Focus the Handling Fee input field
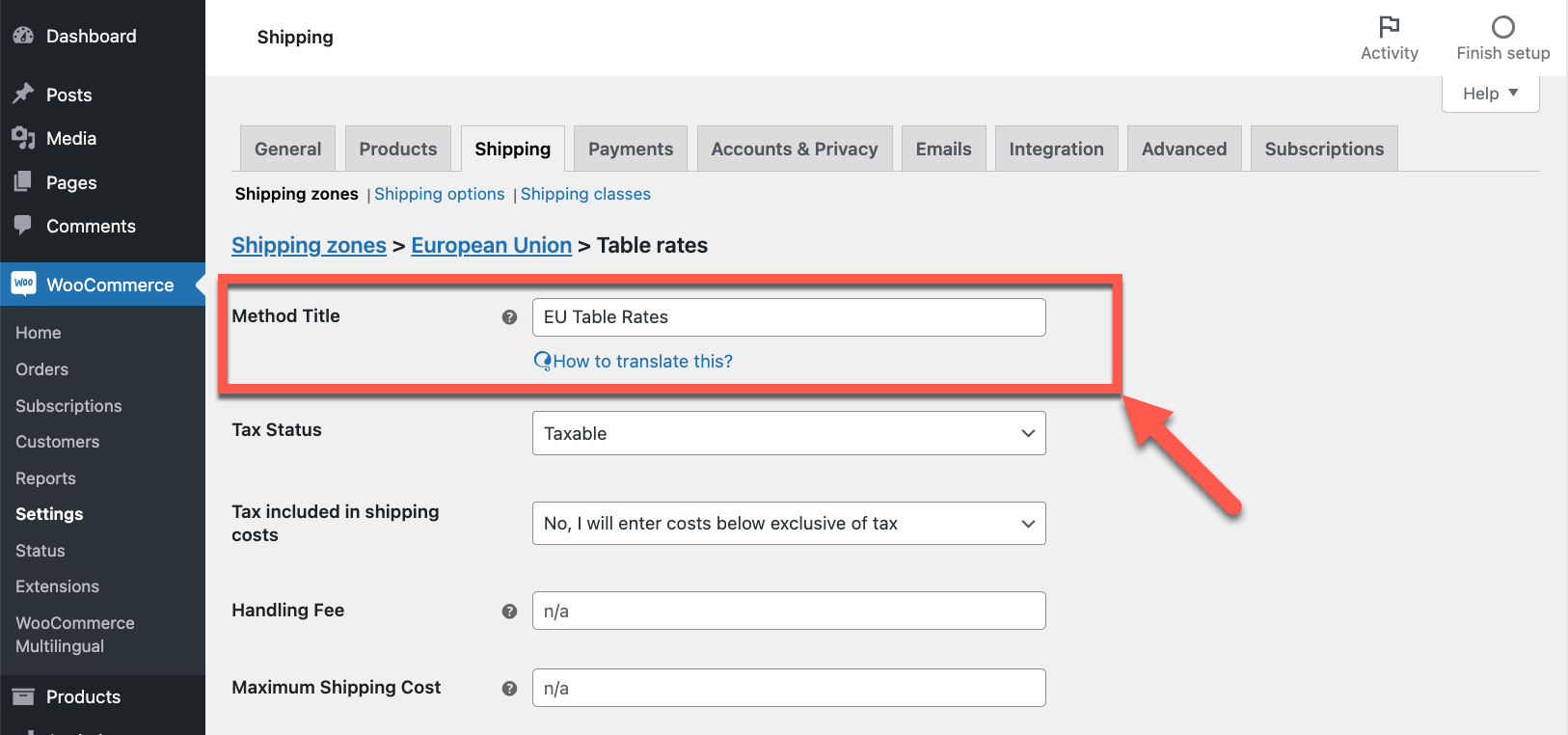 (x=789, y=611)
